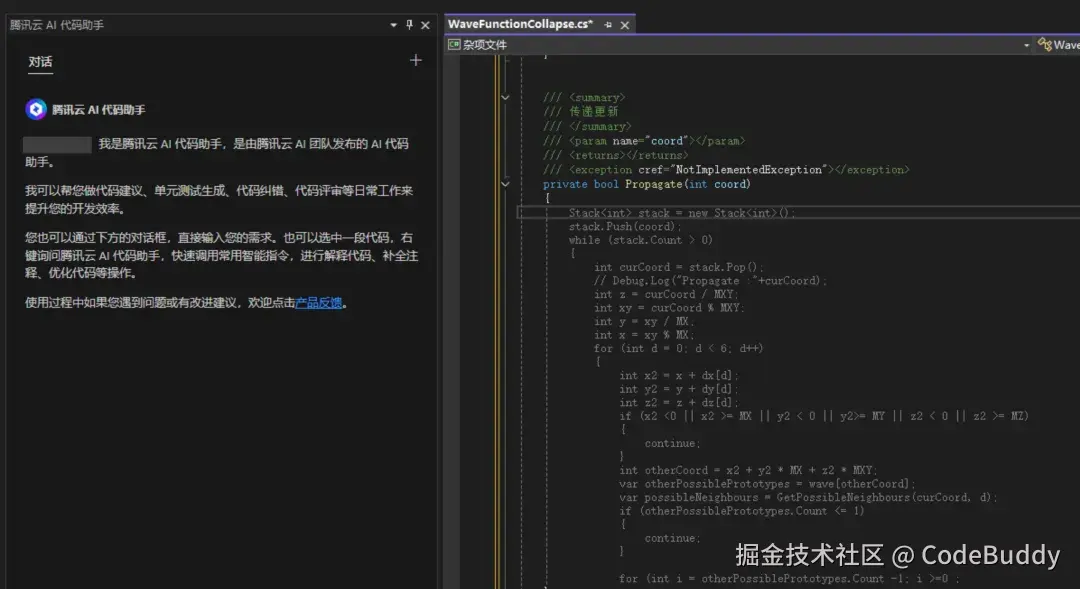
Task: Click the 'int z = curCoord / MXY;' line
Action: coord(666,294)
